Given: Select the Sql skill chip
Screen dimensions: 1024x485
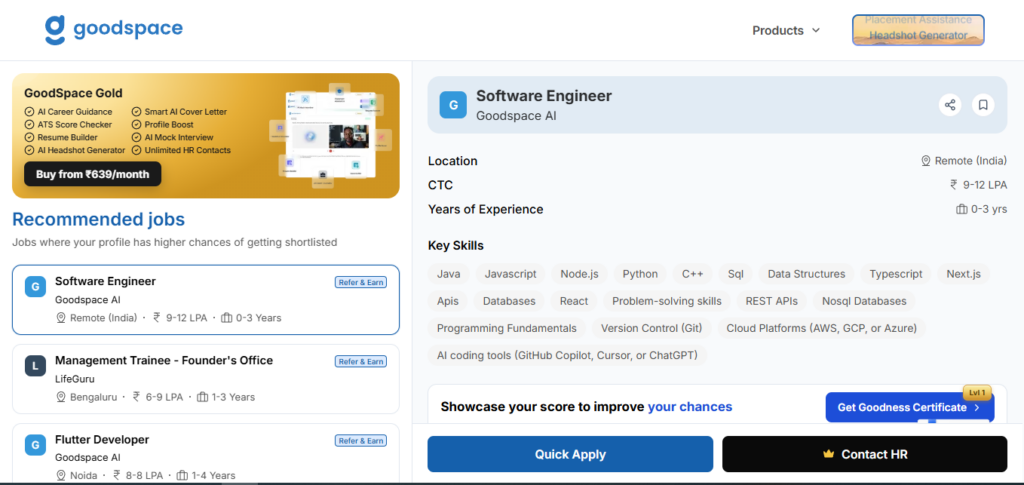Looking at the screenshot, I should (735, 274).
